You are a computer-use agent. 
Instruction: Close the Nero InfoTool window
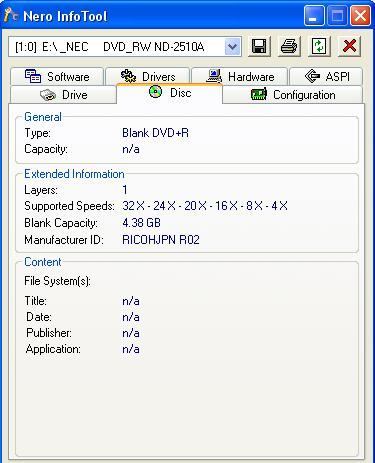(x=360, y=16)
